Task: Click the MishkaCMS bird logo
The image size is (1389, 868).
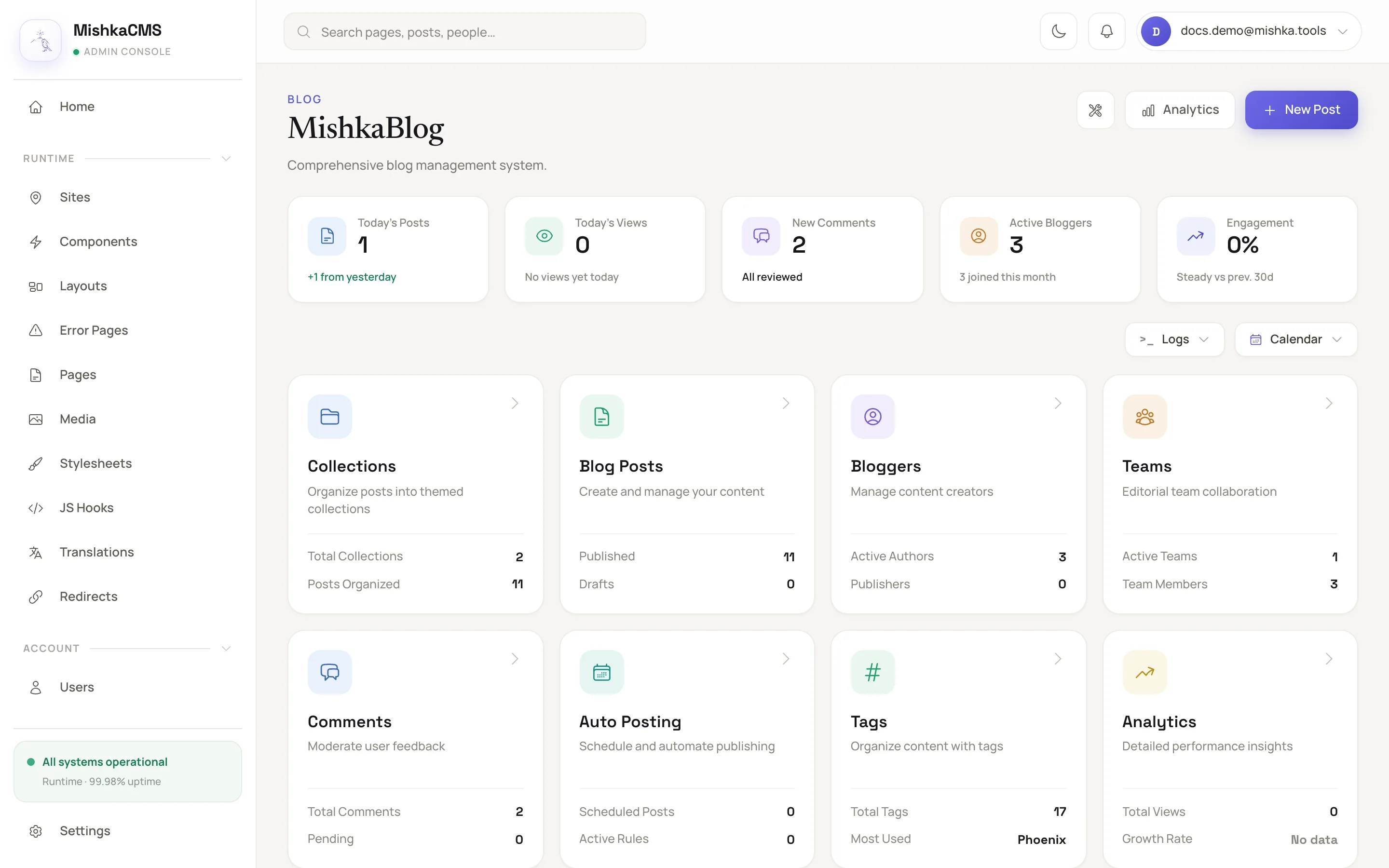Action: [x=41, y=41]
